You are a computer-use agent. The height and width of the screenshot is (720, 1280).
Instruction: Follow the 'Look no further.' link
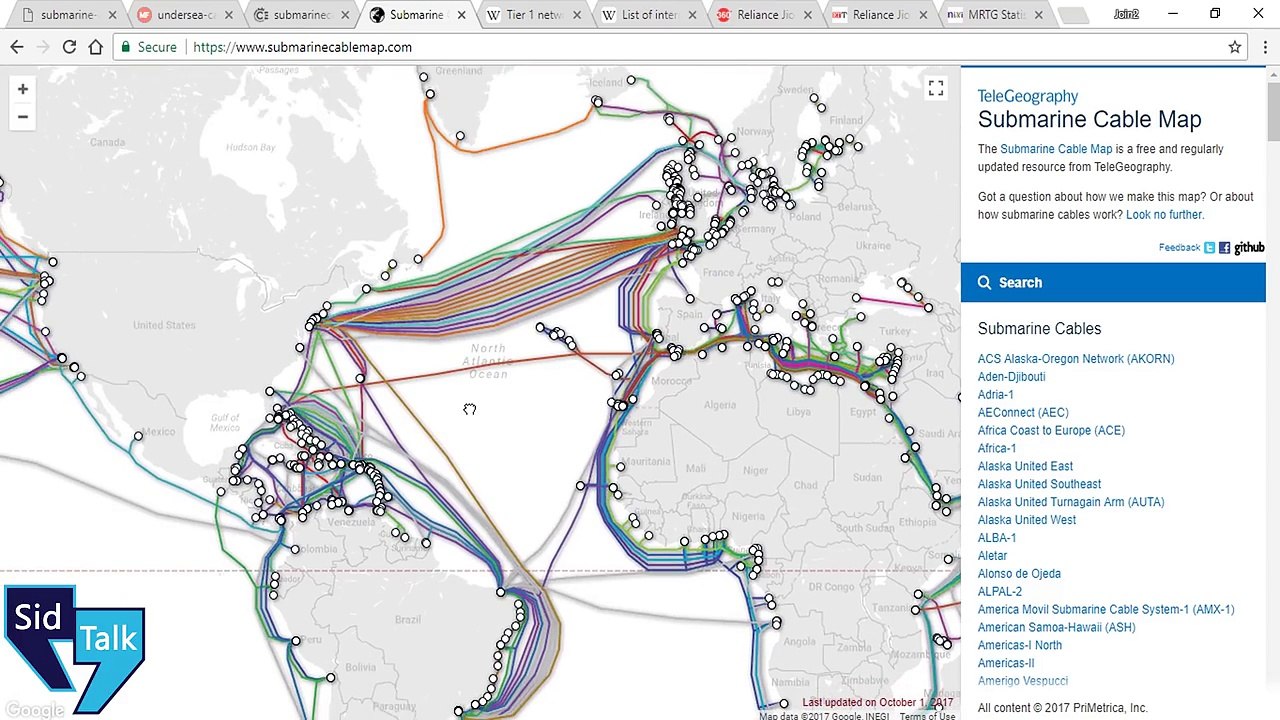pos(1165,215)
